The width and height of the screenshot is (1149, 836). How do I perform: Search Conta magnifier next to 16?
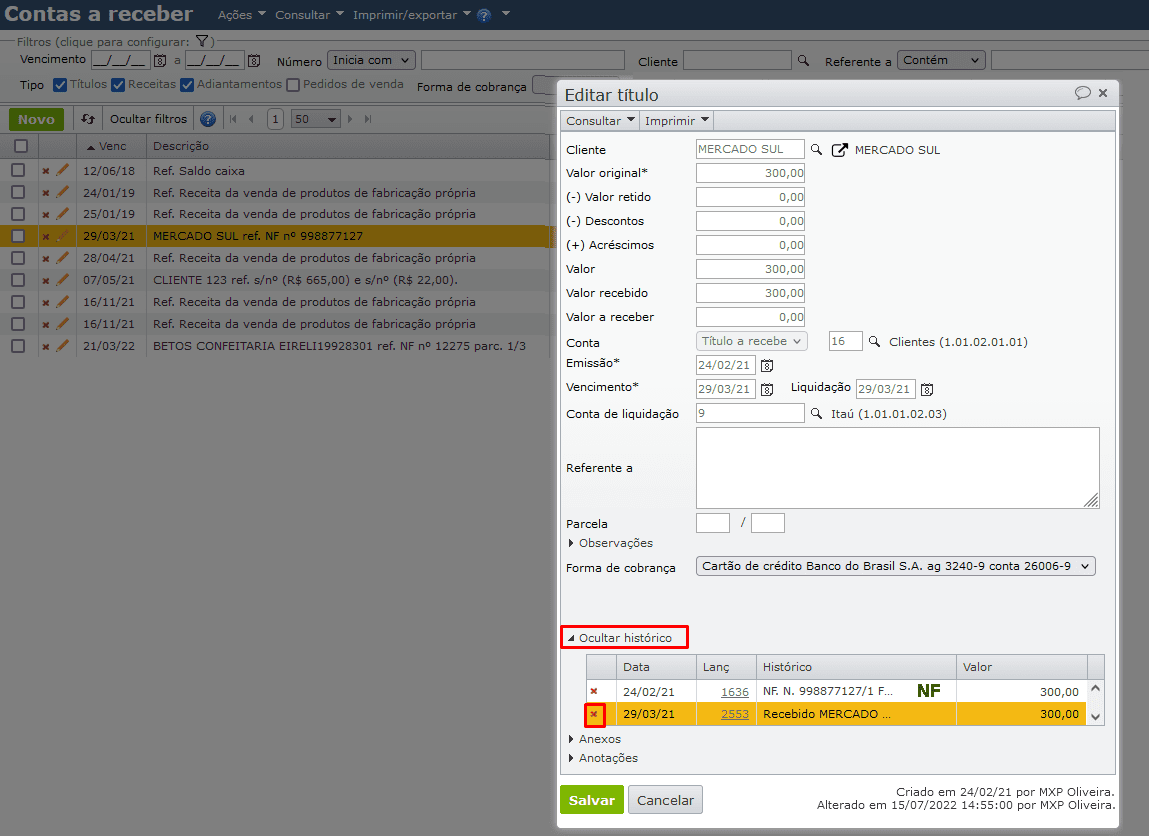(x=874, y=341)
